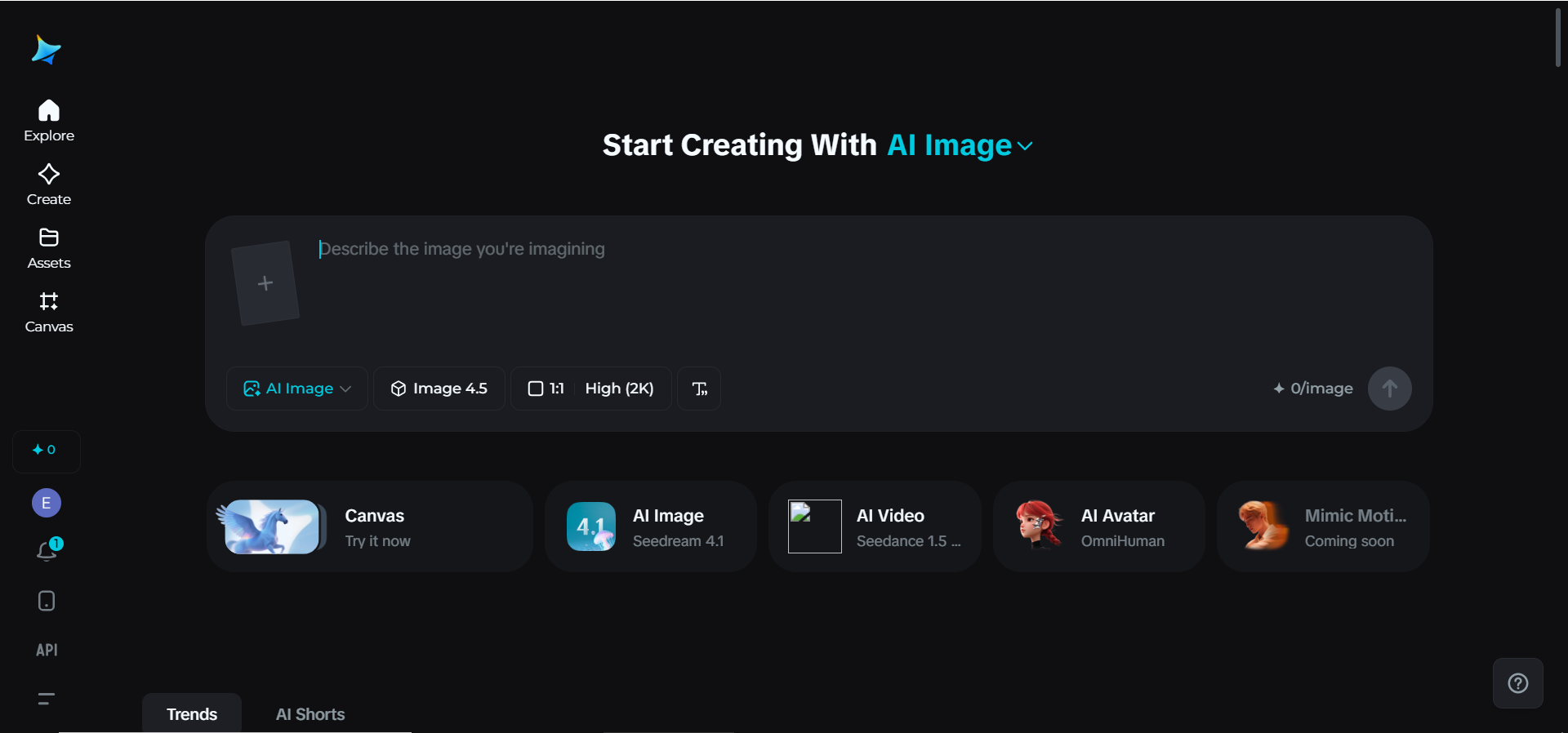Open the AI Avatar OmniHuman card

[1099, 526]
